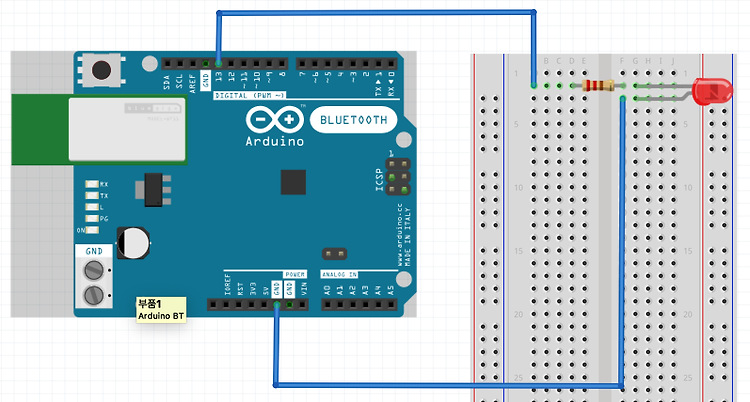The height and width of the screenshot is (402, 750).
Task: Click the TX1 pin socket
Action: tap(378, 64)
